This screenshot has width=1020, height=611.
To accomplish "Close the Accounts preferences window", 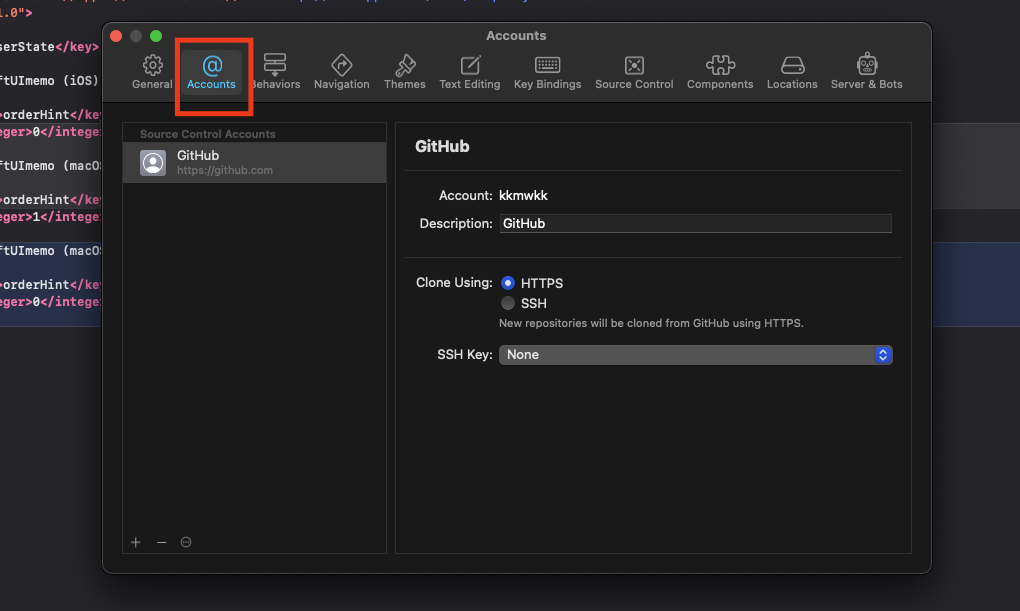I will coord(116,36).
